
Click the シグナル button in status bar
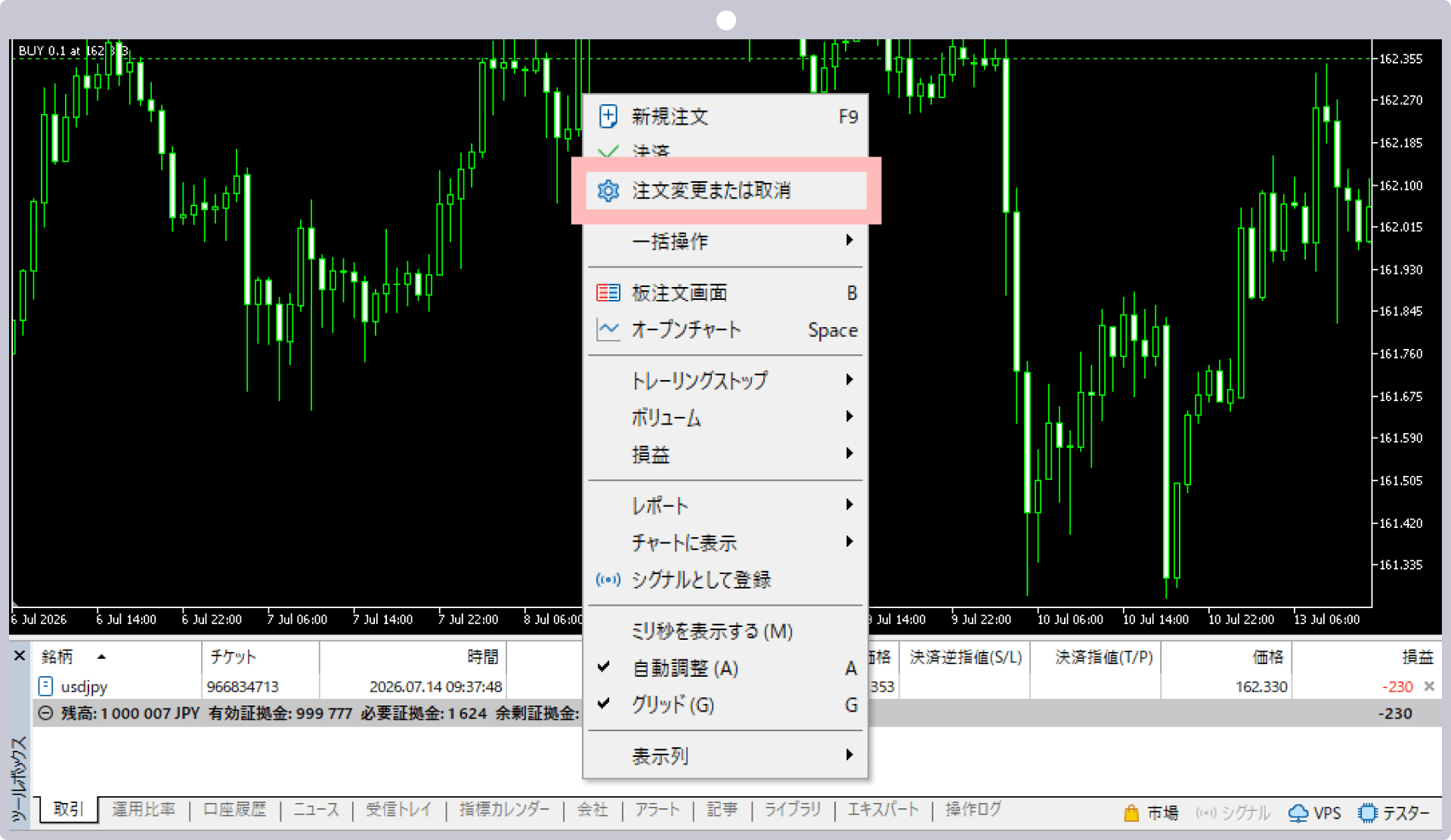click(1233, 813)
